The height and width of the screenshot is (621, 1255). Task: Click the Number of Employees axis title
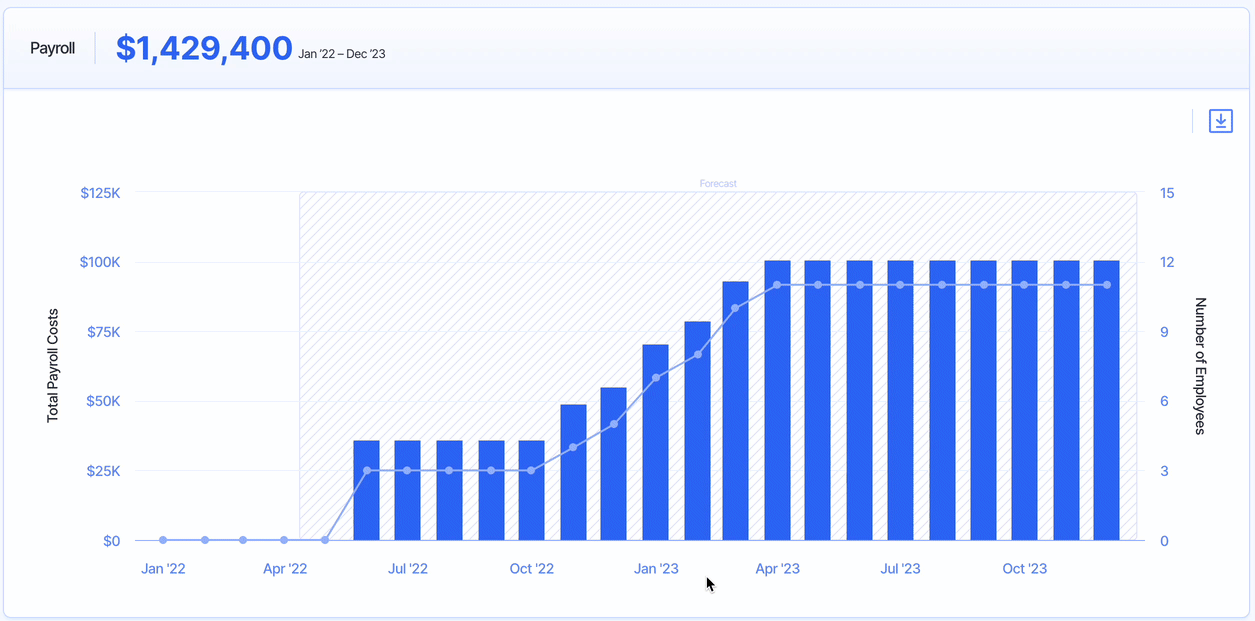[x=1201, y=366]
